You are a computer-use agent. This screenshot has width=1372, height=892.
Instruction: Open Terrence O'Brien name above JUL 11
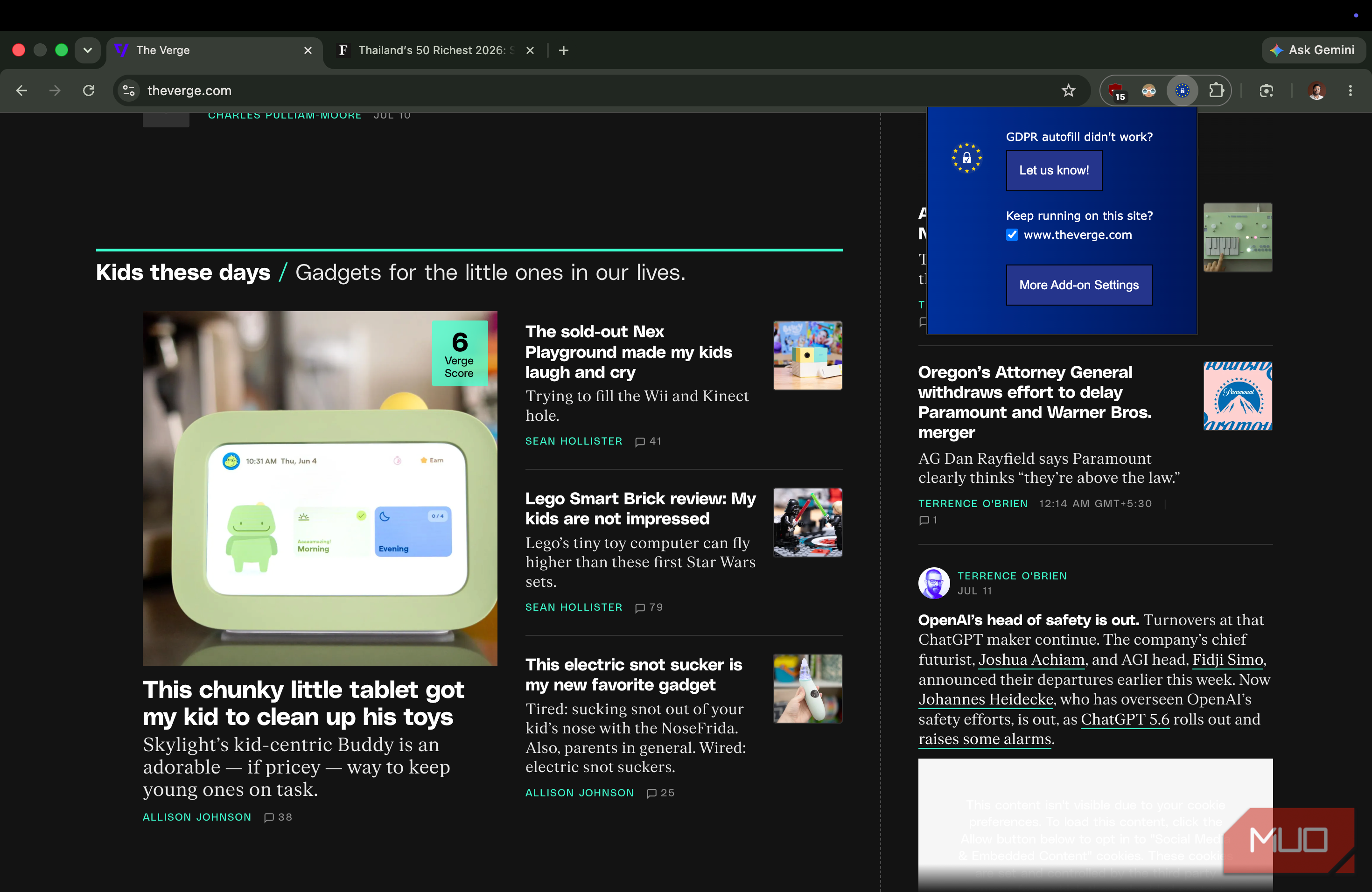click(1012, 576)
